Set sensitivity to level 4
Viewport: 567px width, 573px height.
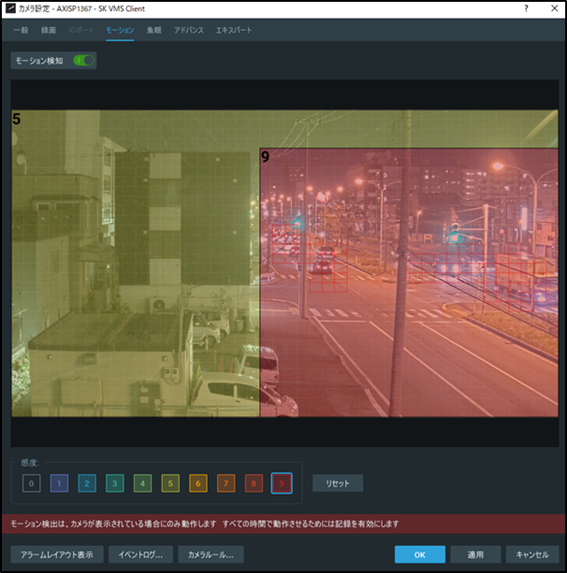[x=142, y=483]
